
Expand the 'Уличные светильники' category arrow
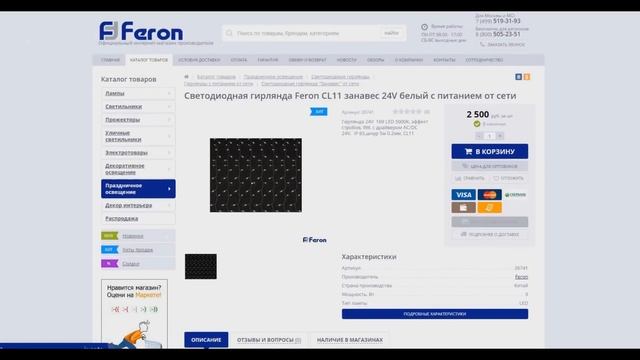pyautogui.click(x=169, y=136)
